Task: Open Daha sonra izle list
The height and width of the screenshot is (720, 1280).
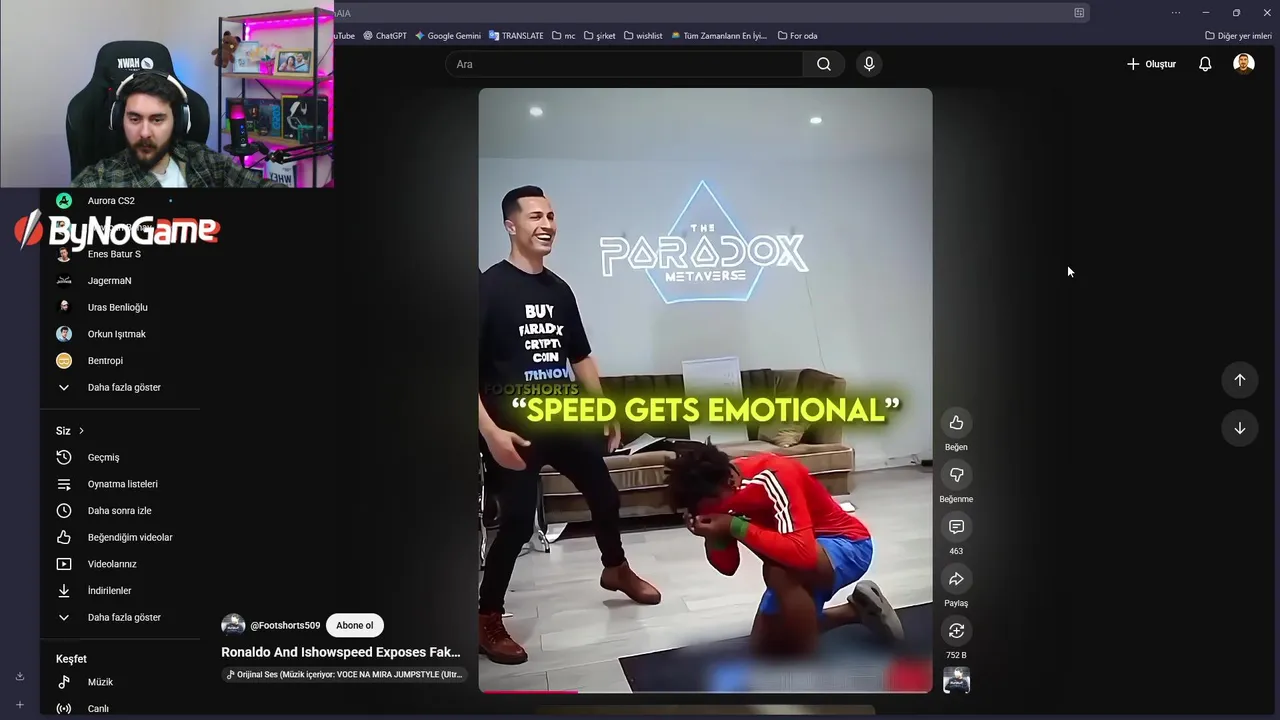Action: tap(120, 511)
